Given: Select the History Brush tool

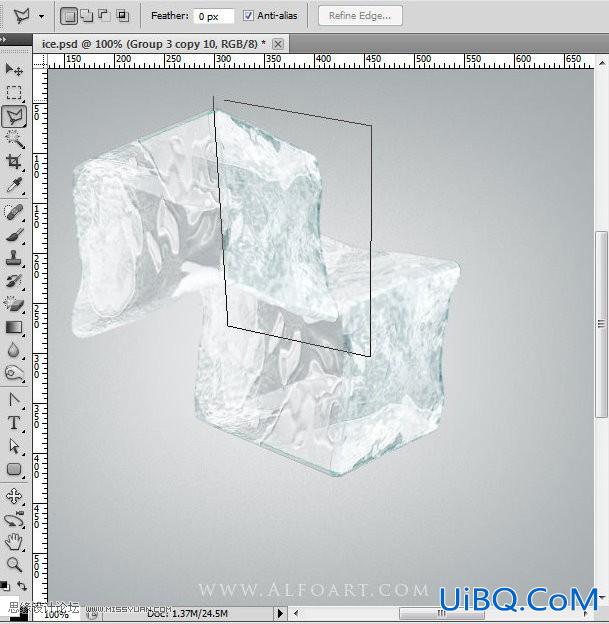Looking at the screenshot, I should [14, 281].
